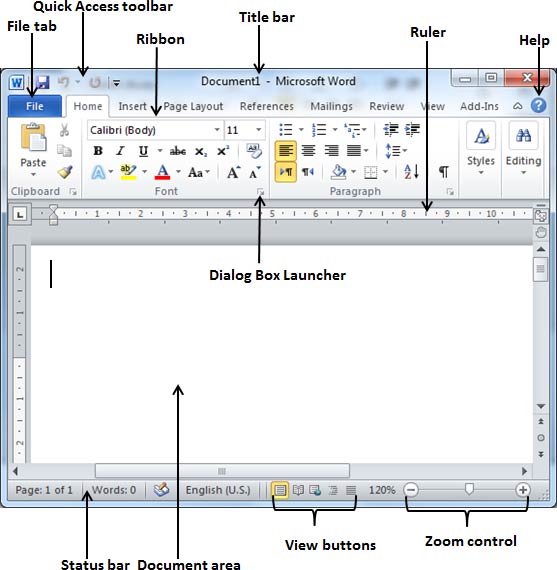557x570 pixels.
Task: Open the Page Layout tab
Action: (193, 106)
